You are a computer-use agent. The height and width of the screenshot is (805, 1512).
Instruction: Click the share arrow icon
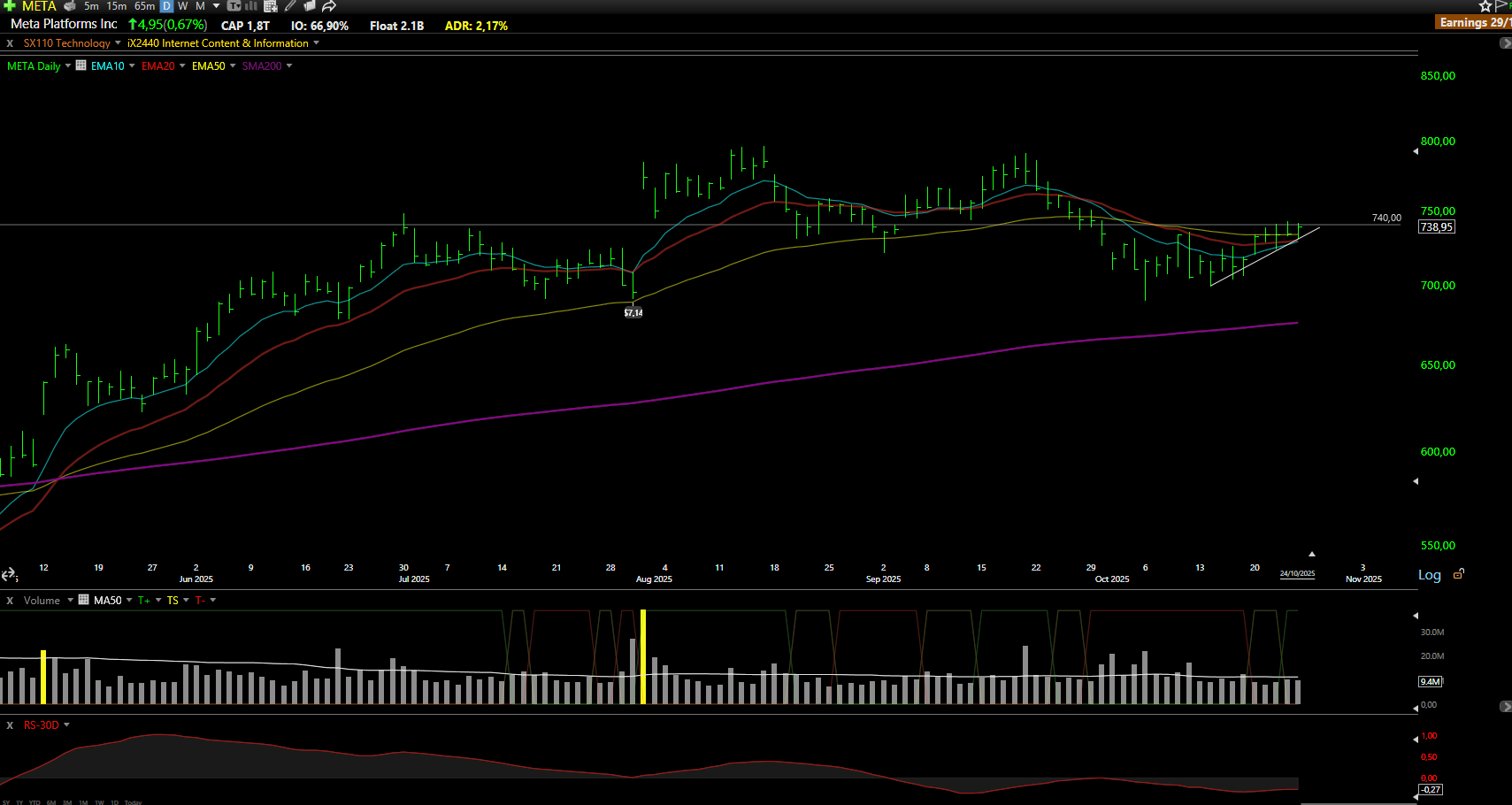tap(328, 5)
